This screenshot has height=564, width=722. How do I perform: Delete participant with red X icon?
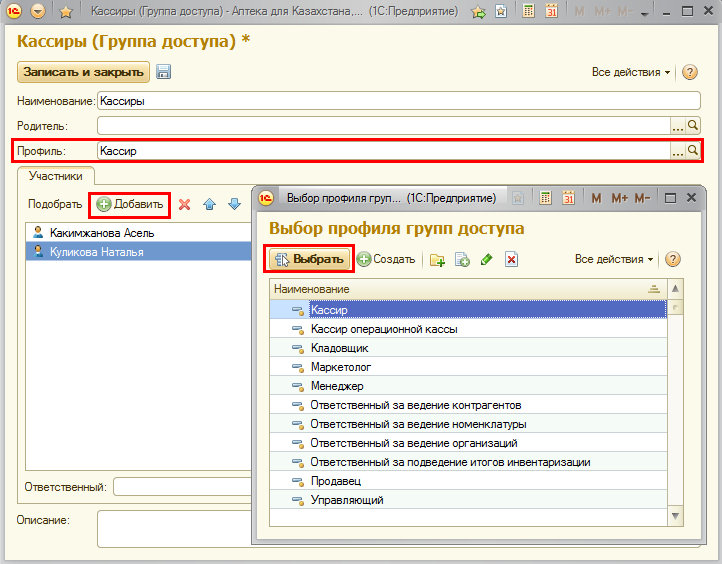(184, 204)
